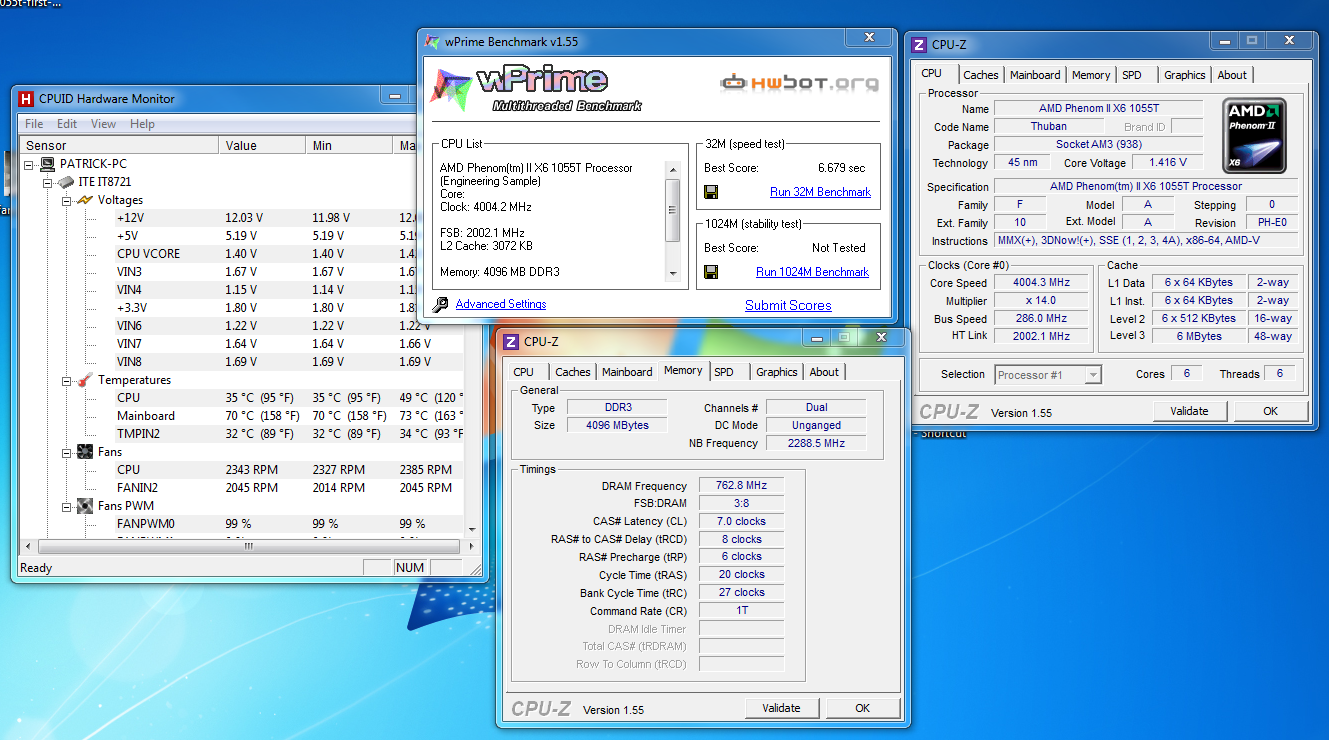Click the Voltages lightning icon

click(85, 200)
